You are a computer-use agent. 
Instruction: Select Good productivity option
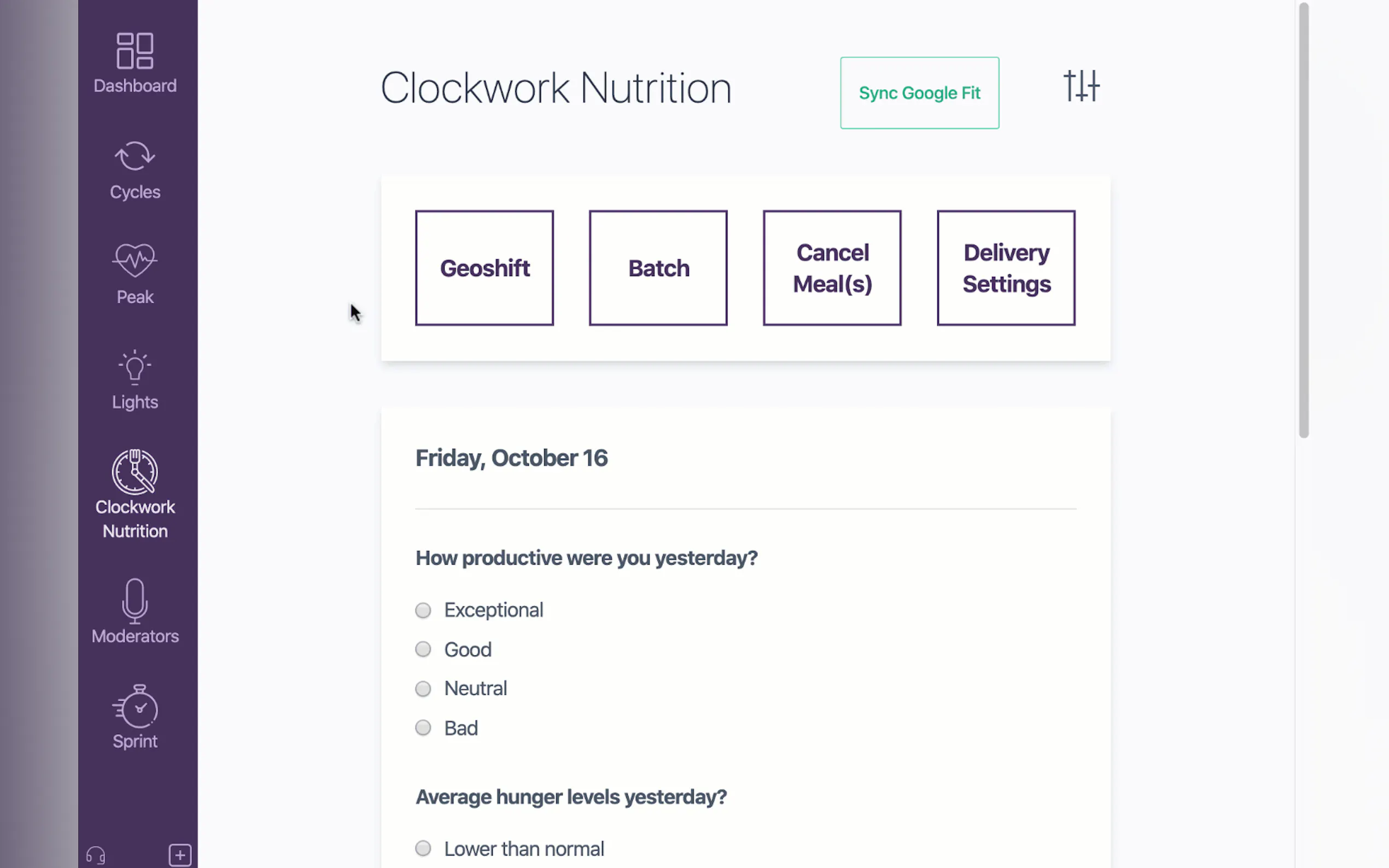point(423,649)
